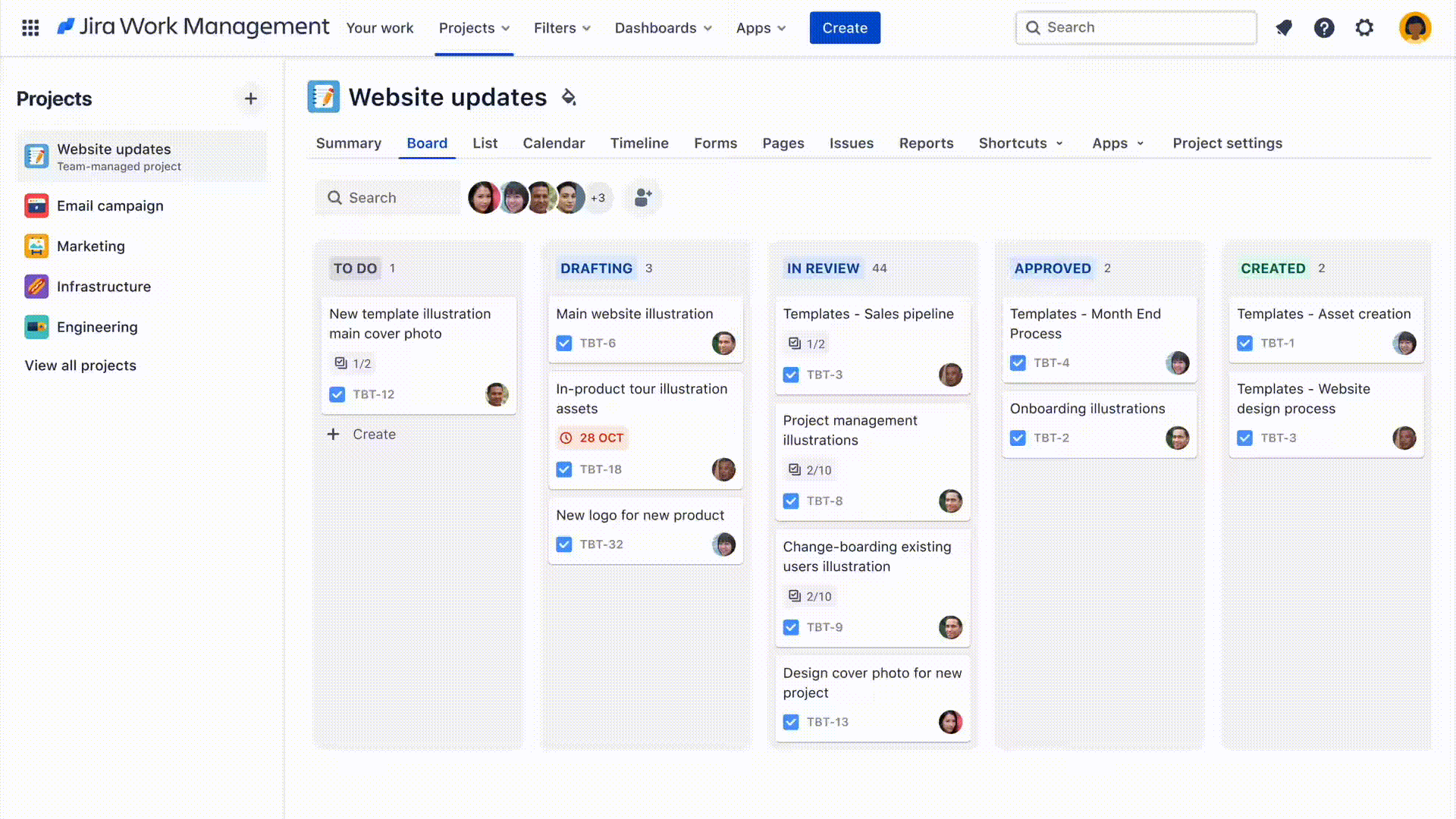
Task: Click the TBT-12 task checkbox icon
Action: pyautogui.click(x=337, y=394)
